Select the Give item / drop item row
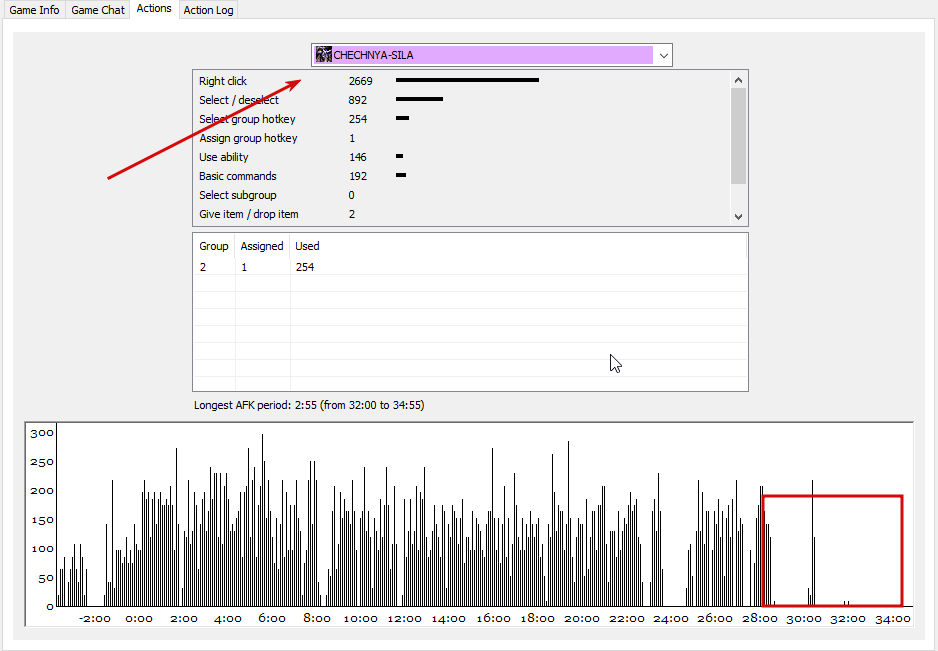 [461, 214]
